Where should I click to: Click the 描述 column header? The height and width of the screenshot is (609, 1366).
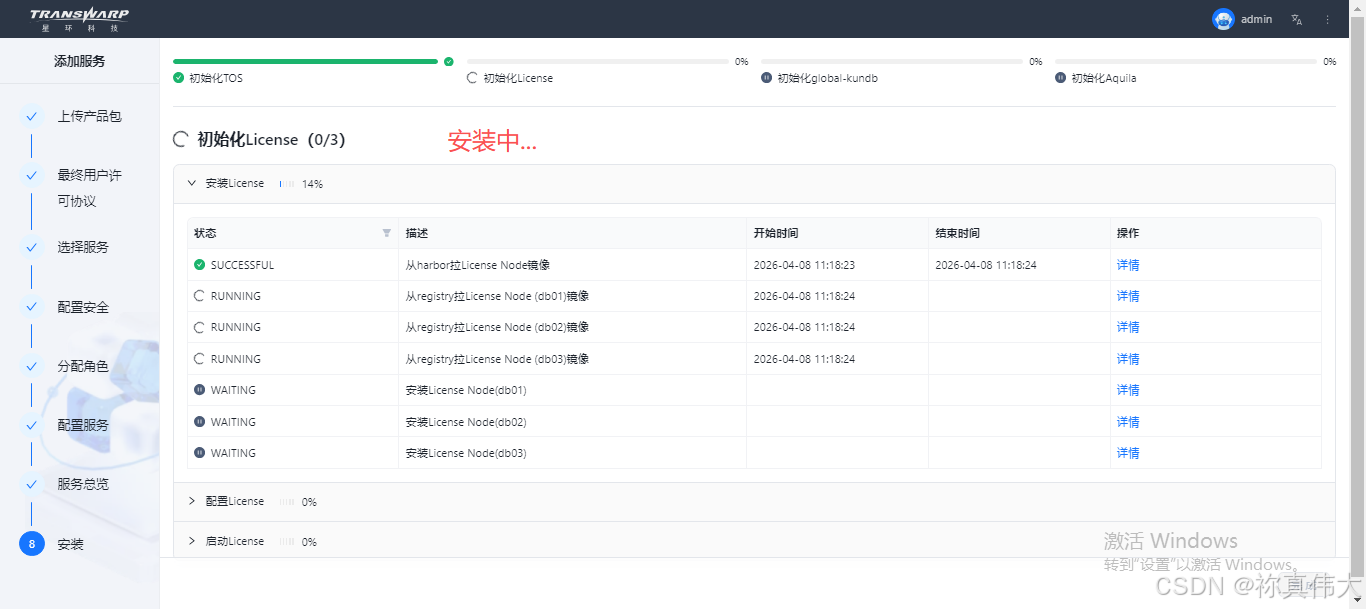[x=572, y=233]
